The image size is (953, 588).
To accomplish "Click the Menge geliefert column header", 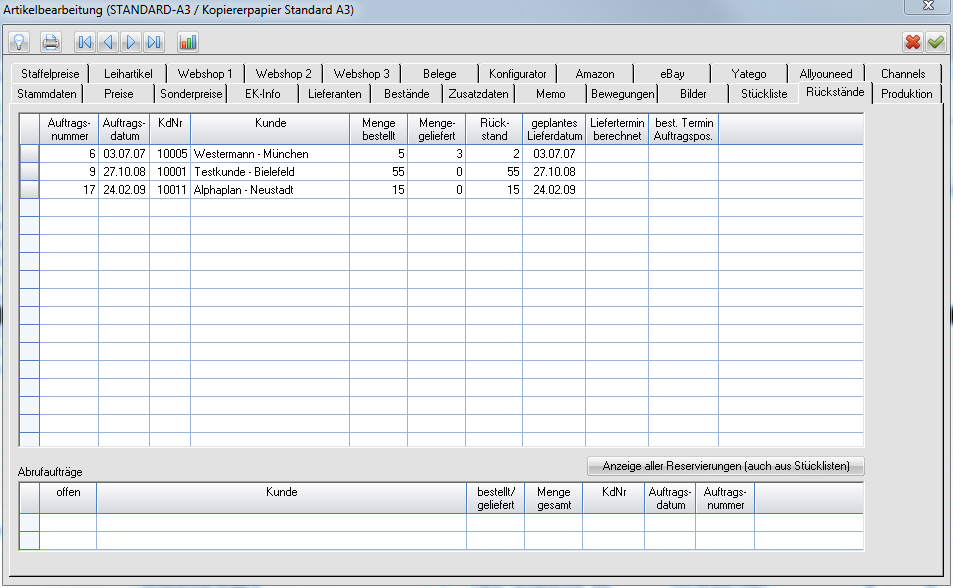I will pyautogui.click(x=436, y=129).
